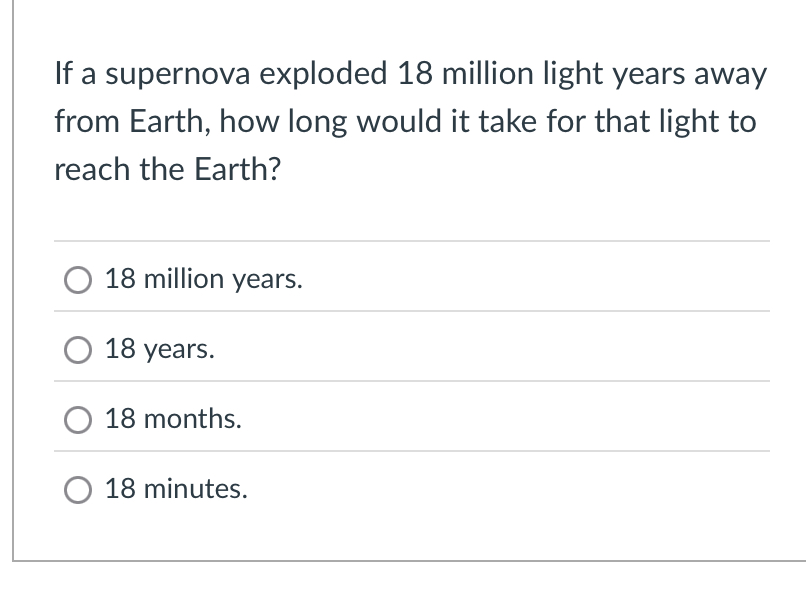The width and height of the screenshot is (806, 597).
Task: Select the "18 minutes." radio button
Action: point(77,490)
